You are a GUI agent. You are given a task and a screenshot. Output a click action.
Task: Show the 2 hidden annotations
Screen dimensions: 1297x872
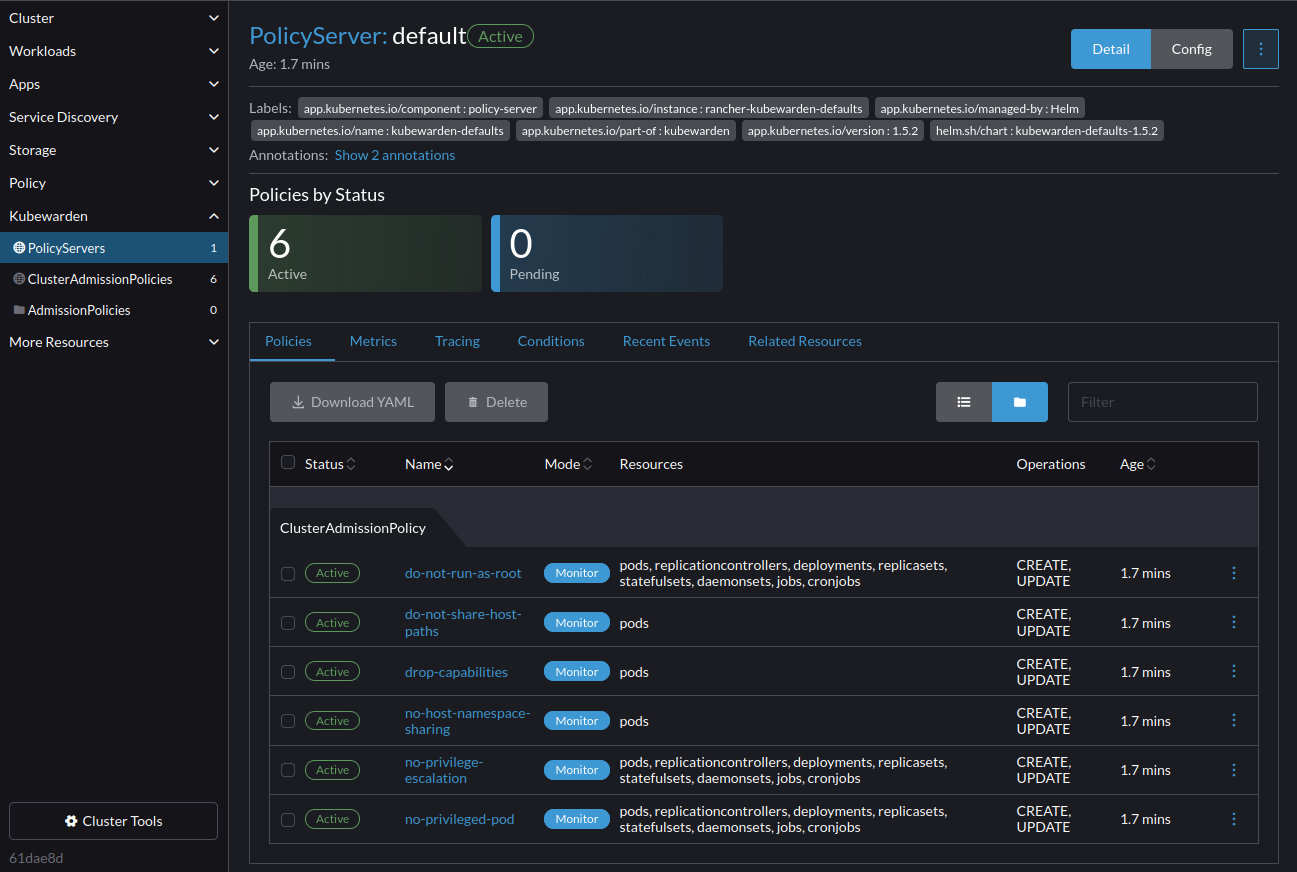(x=394, y=155)
